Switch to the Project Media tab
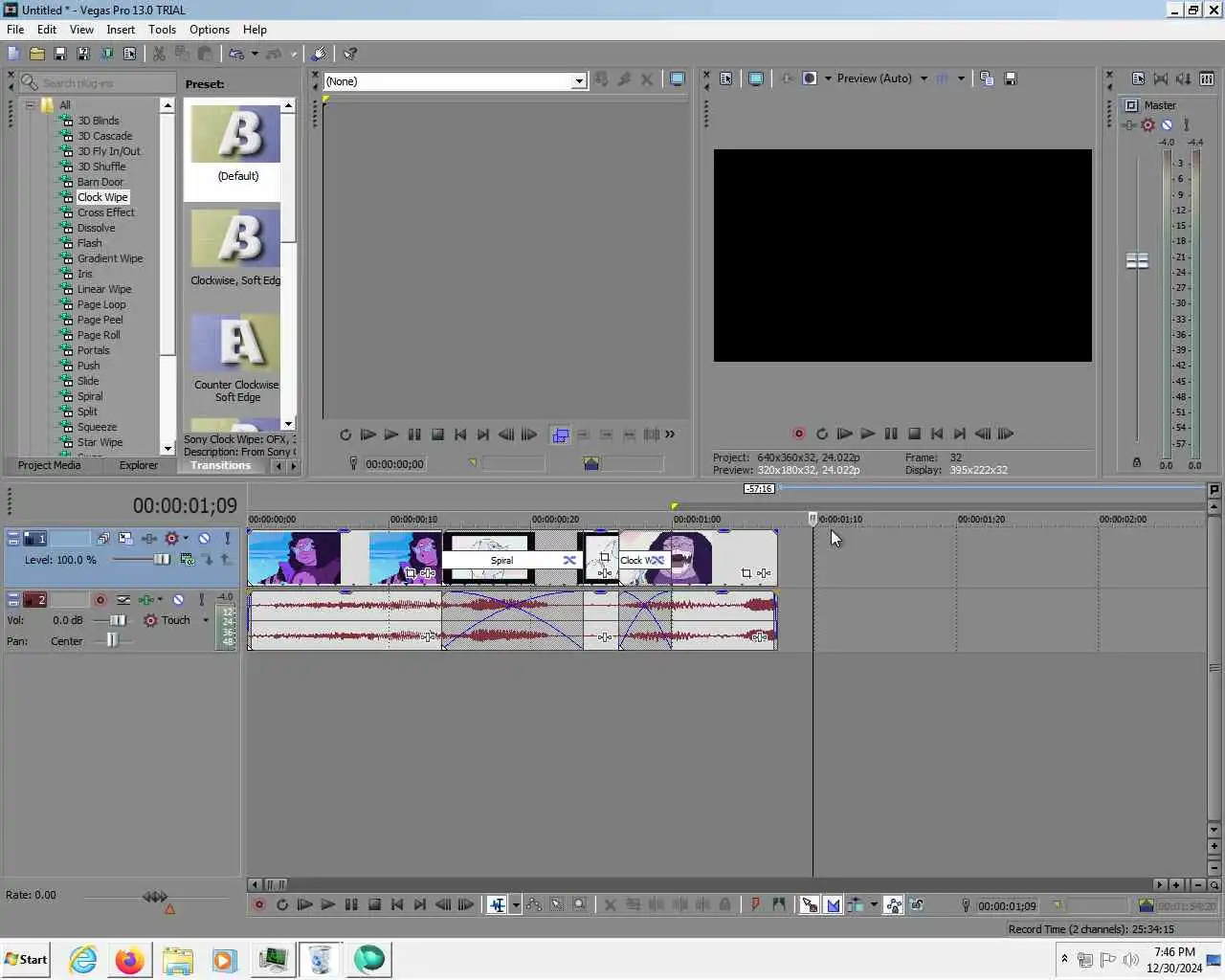The image size is (1225, 980). [x=49, y=465]
